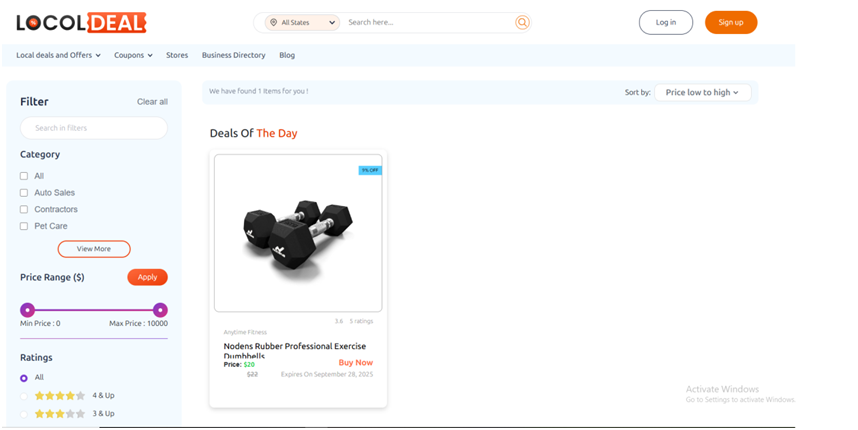Click the Sign up button
Screen dimensions: 858x430
coord(730,22)
